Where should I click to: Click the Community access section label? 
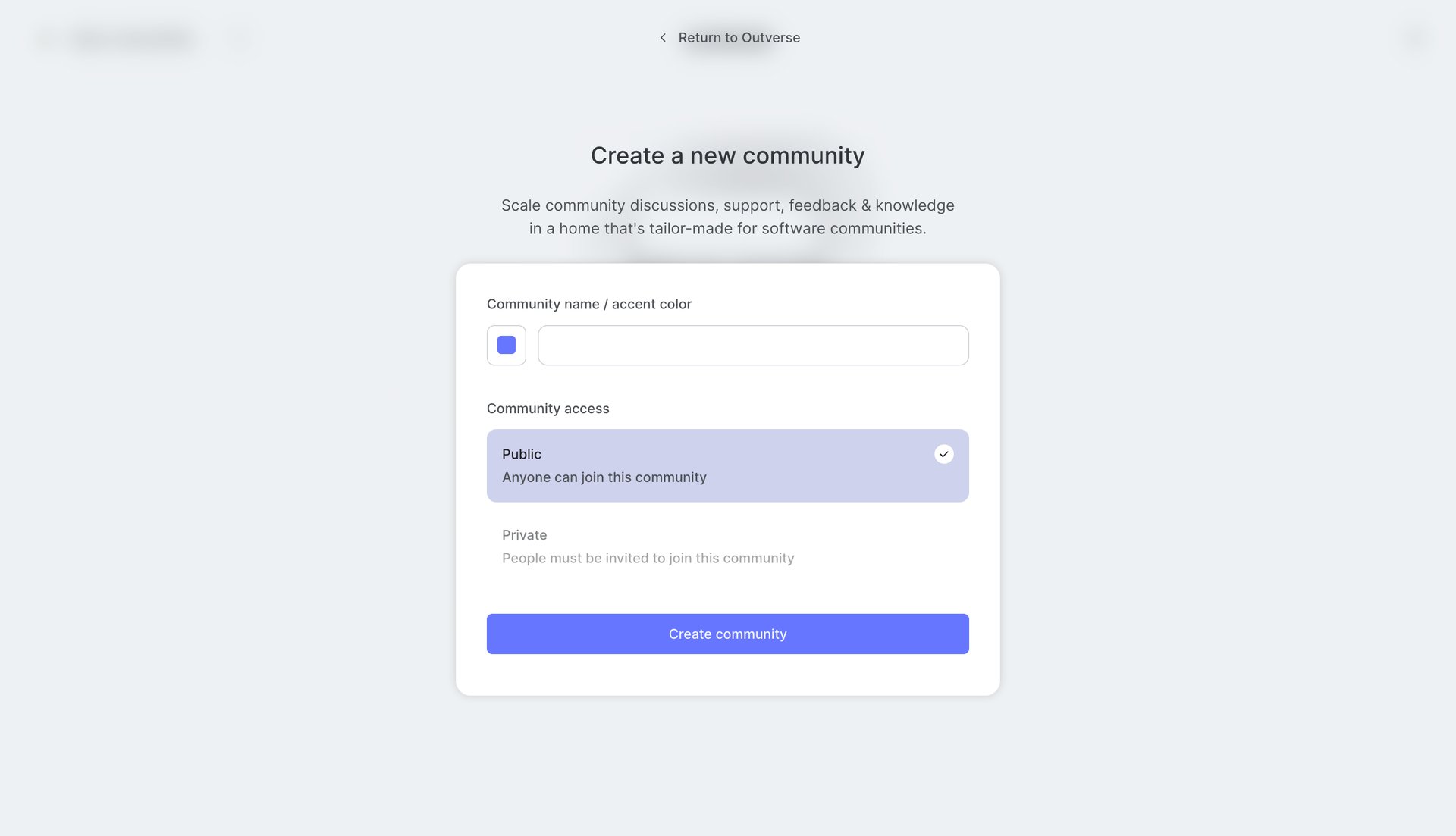[548, 408]
